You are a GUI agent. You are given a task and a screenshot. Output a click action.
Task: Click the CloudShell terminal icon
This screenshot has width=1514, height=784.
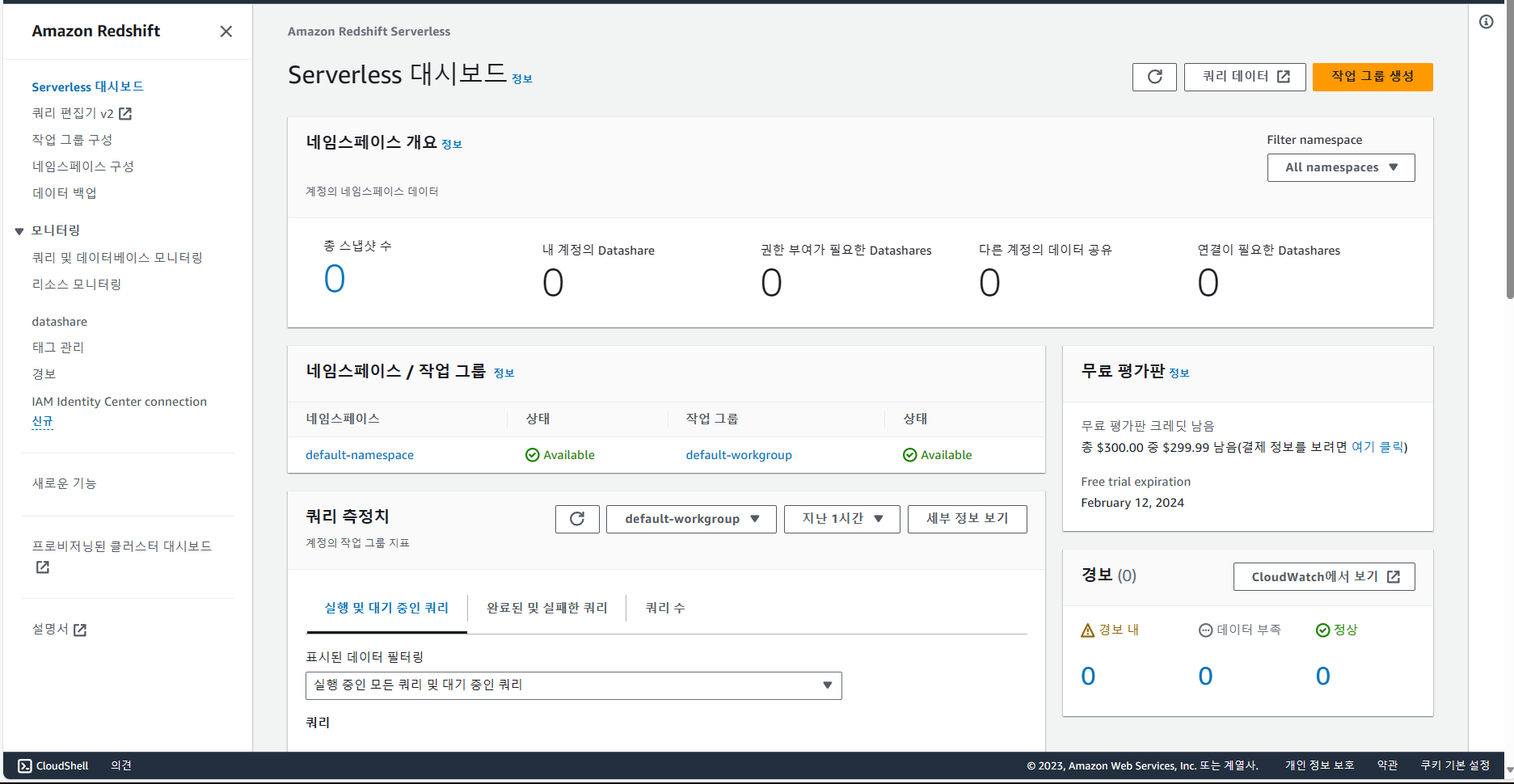point(25,765)
